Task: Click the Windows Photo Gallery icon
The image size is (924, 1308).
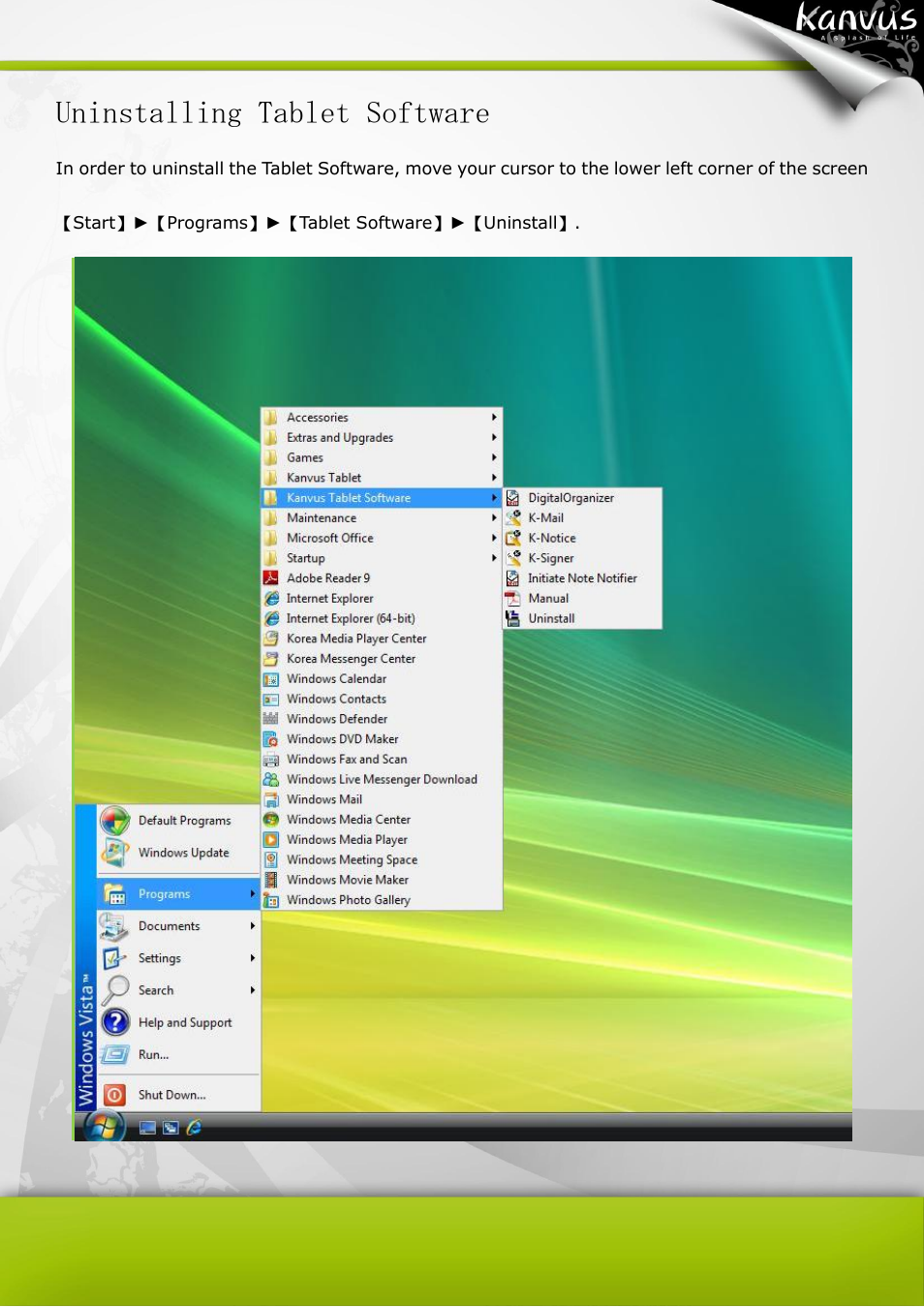Action: coord(271,900)
